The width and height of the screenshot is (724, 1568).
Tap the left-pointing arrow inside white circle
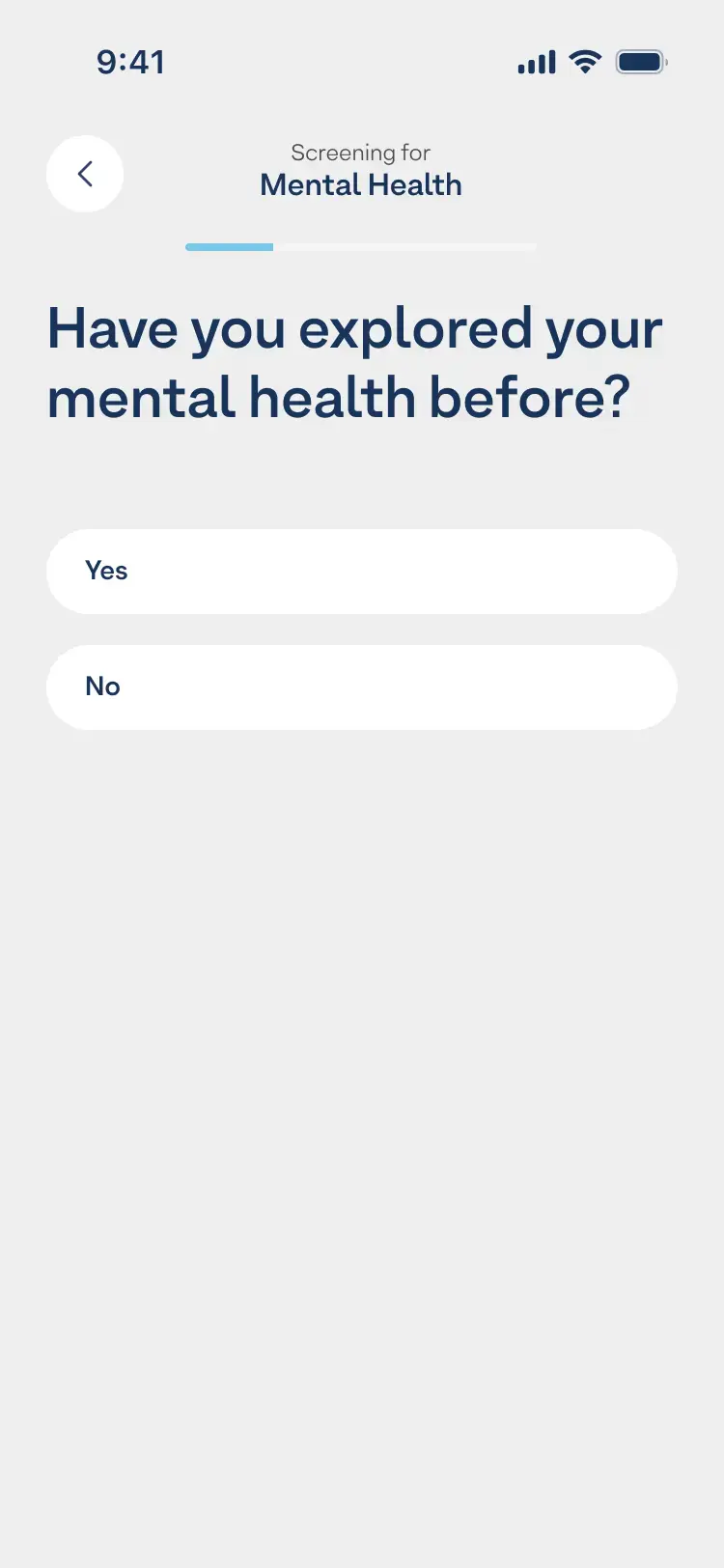[x=85, y=174]
